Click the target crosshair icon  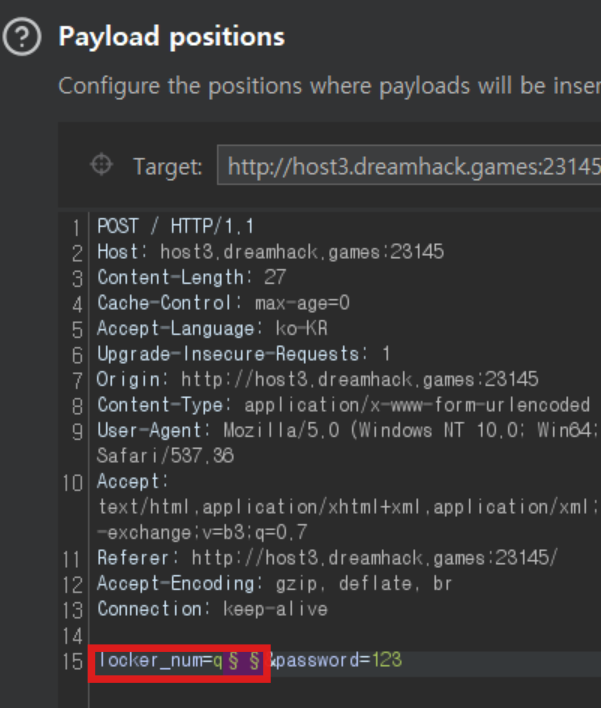[102, 164]
